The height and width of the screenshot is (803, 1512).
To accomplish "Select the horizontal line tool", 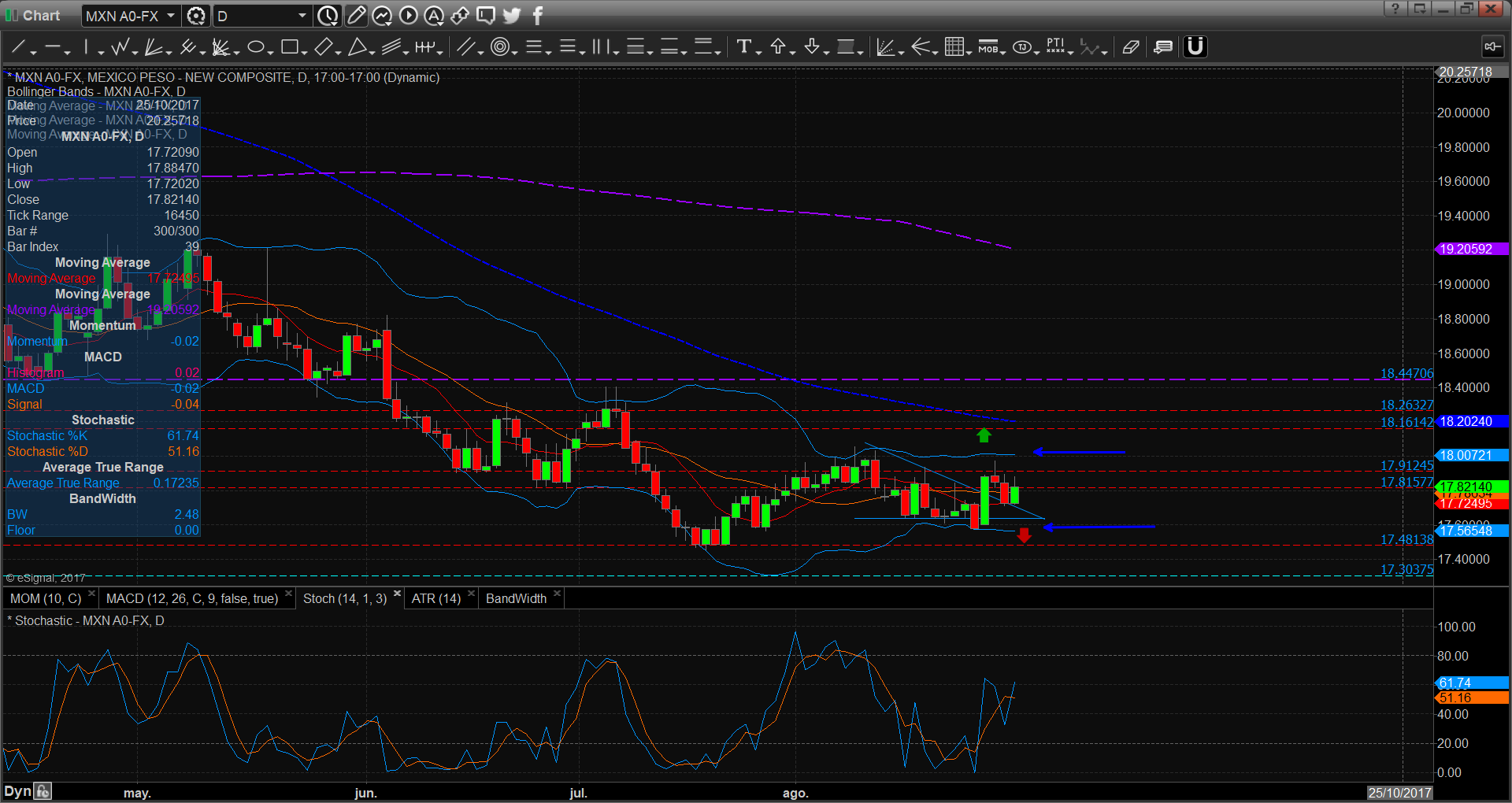I will [52, 47].
